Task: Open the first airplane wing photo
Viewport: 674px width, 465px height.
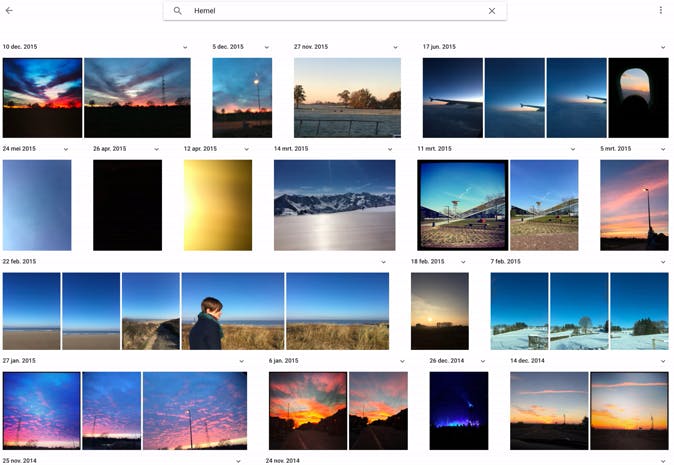Action: point(453,98)
